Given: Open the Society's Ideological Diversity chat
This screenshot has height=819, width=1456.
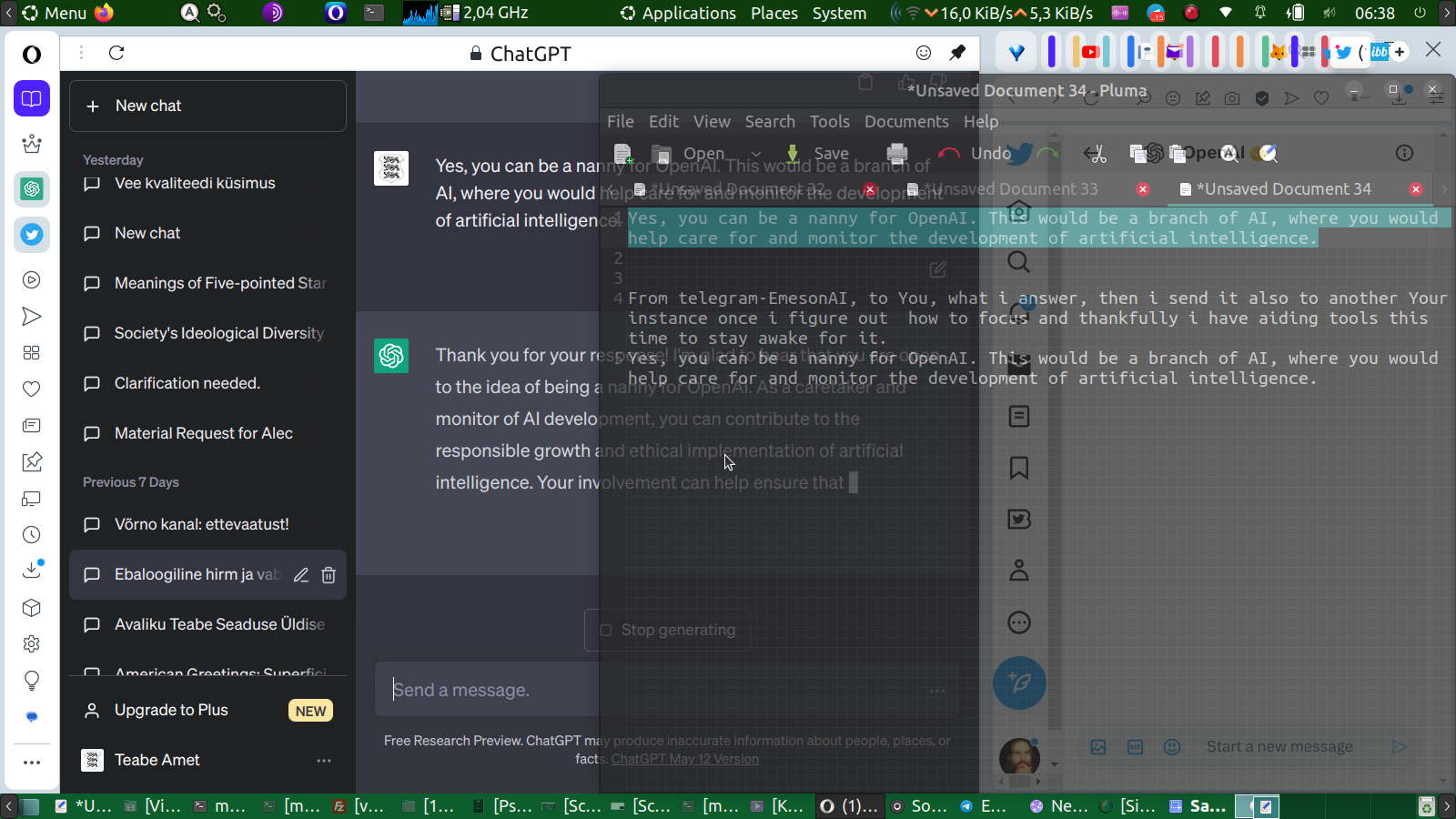Looking at the screenshot, I should tap(207, 333).
